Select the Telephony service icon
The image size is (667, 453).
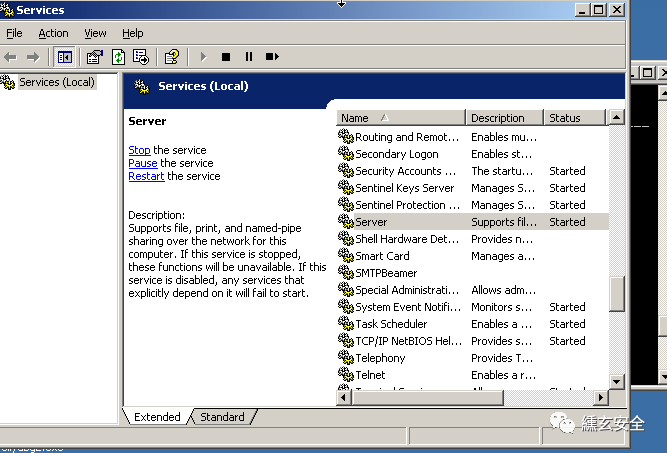click(346, 358)
